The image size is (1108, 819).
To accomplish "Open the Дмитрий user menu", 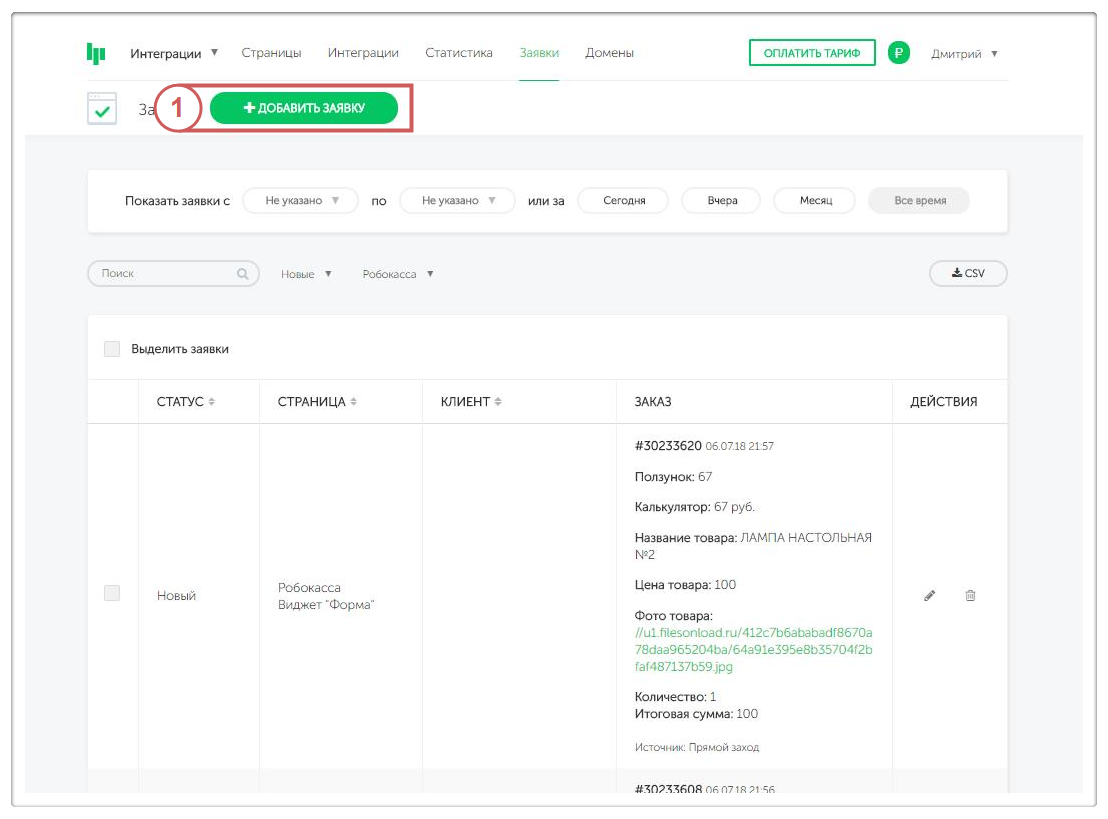I will 964,53.
